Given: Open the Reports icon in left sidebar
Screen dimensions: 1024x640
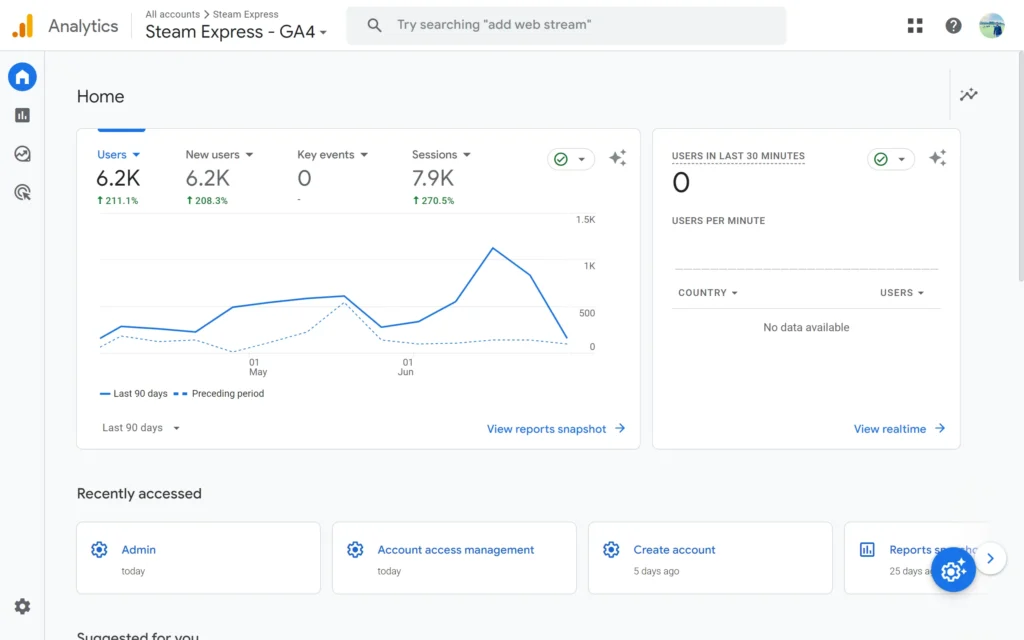Looking at the screenshot, I should 22,115.
